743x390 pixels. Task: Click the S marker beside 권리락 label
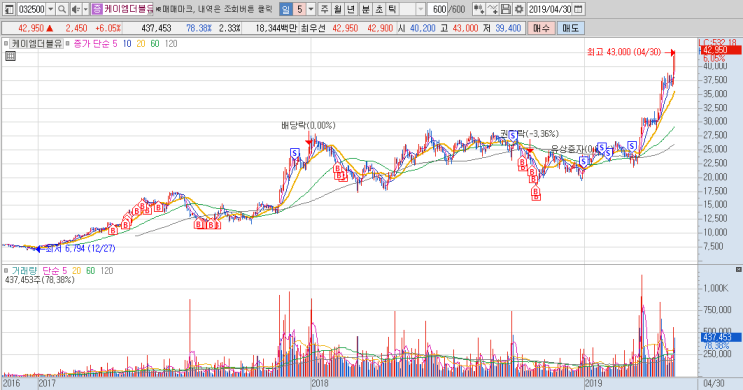(x=513, y=136)
